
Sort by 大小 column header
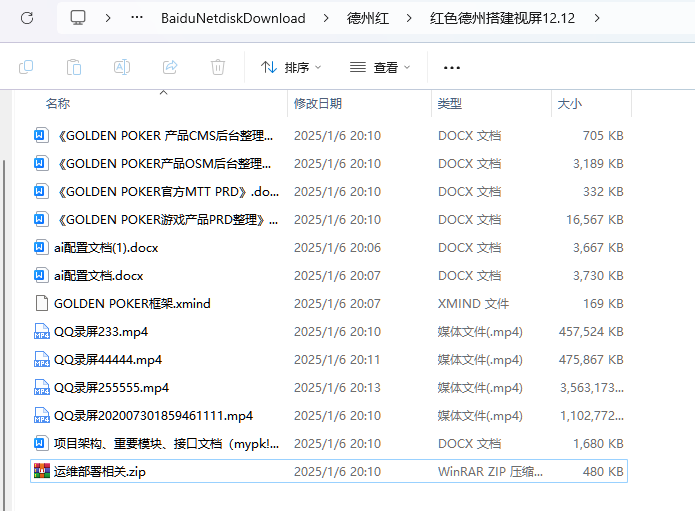[570, 104]
